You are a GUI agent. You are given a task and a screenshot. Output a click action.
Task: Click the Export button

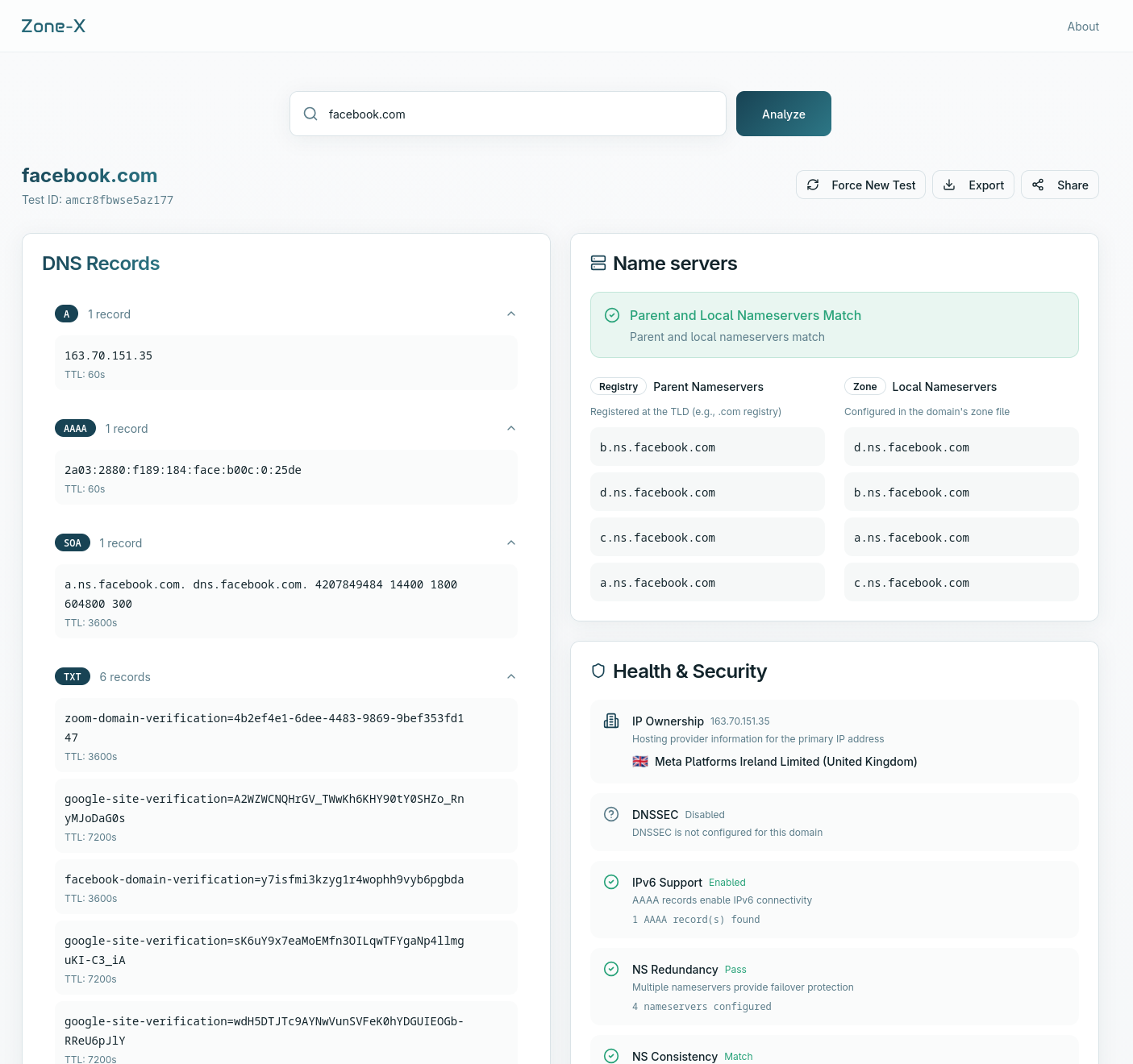point(973,185)
